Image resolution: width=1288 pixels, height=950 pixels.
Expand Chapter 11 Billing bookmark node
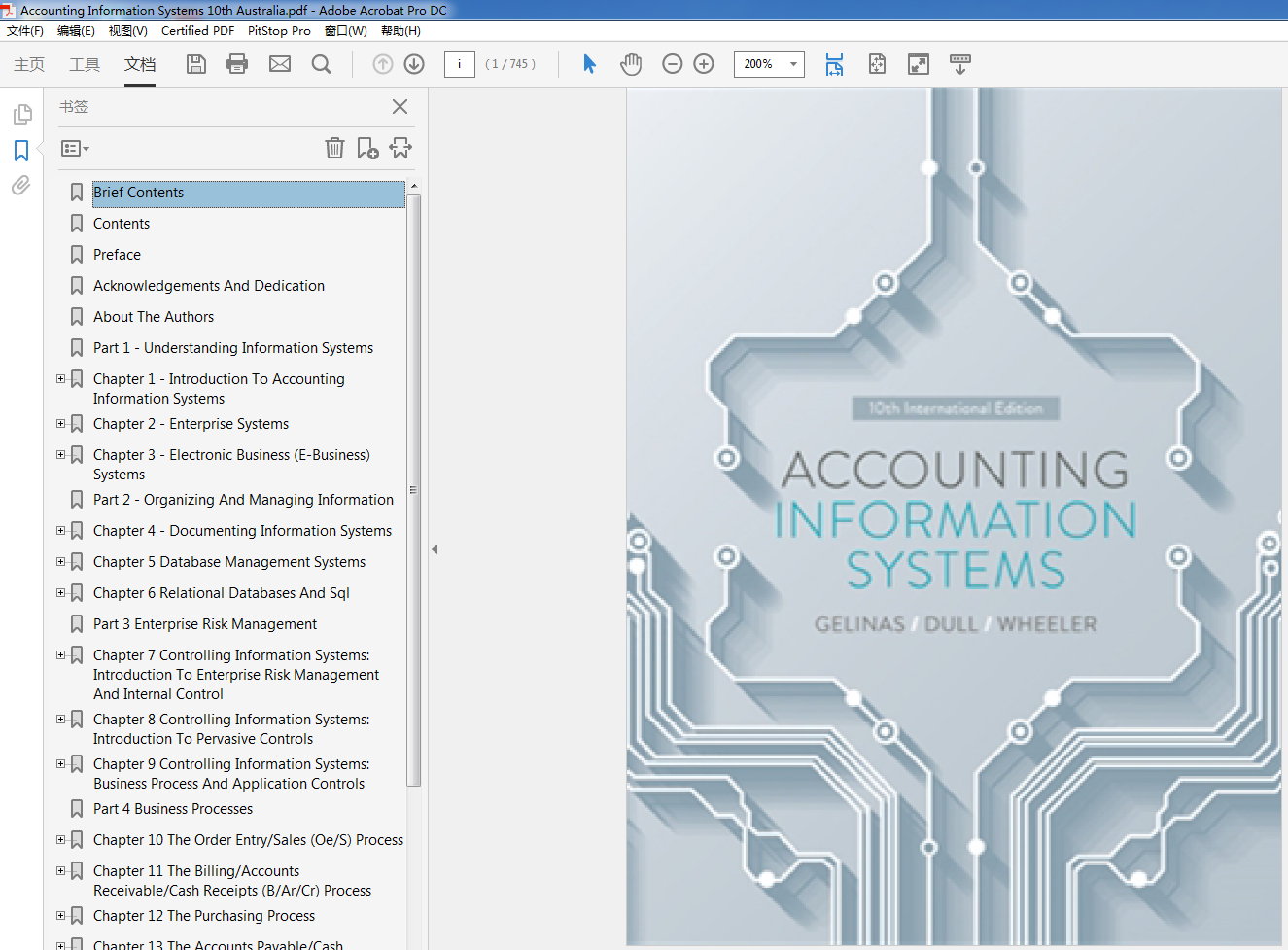[x=61, y=871]
